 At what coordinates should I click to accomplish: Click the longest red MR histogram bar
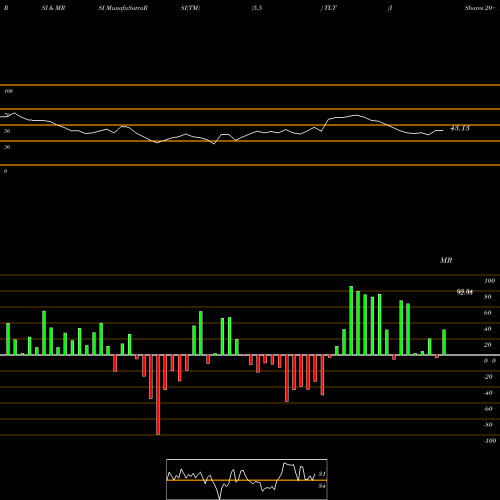coord(158,395)
